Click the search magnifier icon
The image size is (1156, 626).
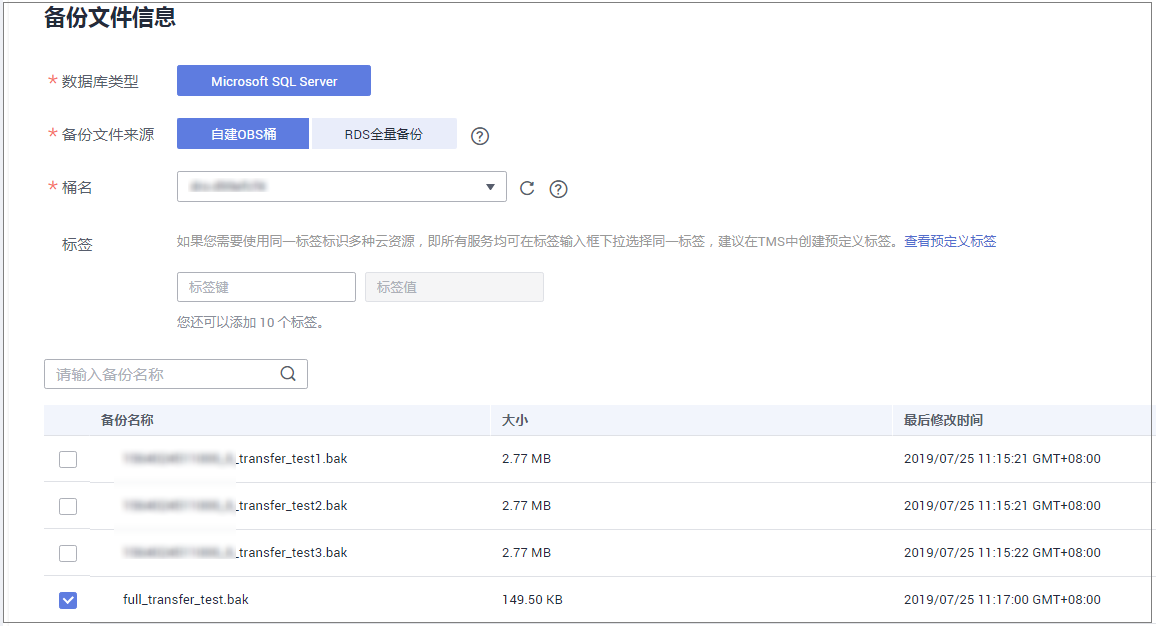coord(288,374)
